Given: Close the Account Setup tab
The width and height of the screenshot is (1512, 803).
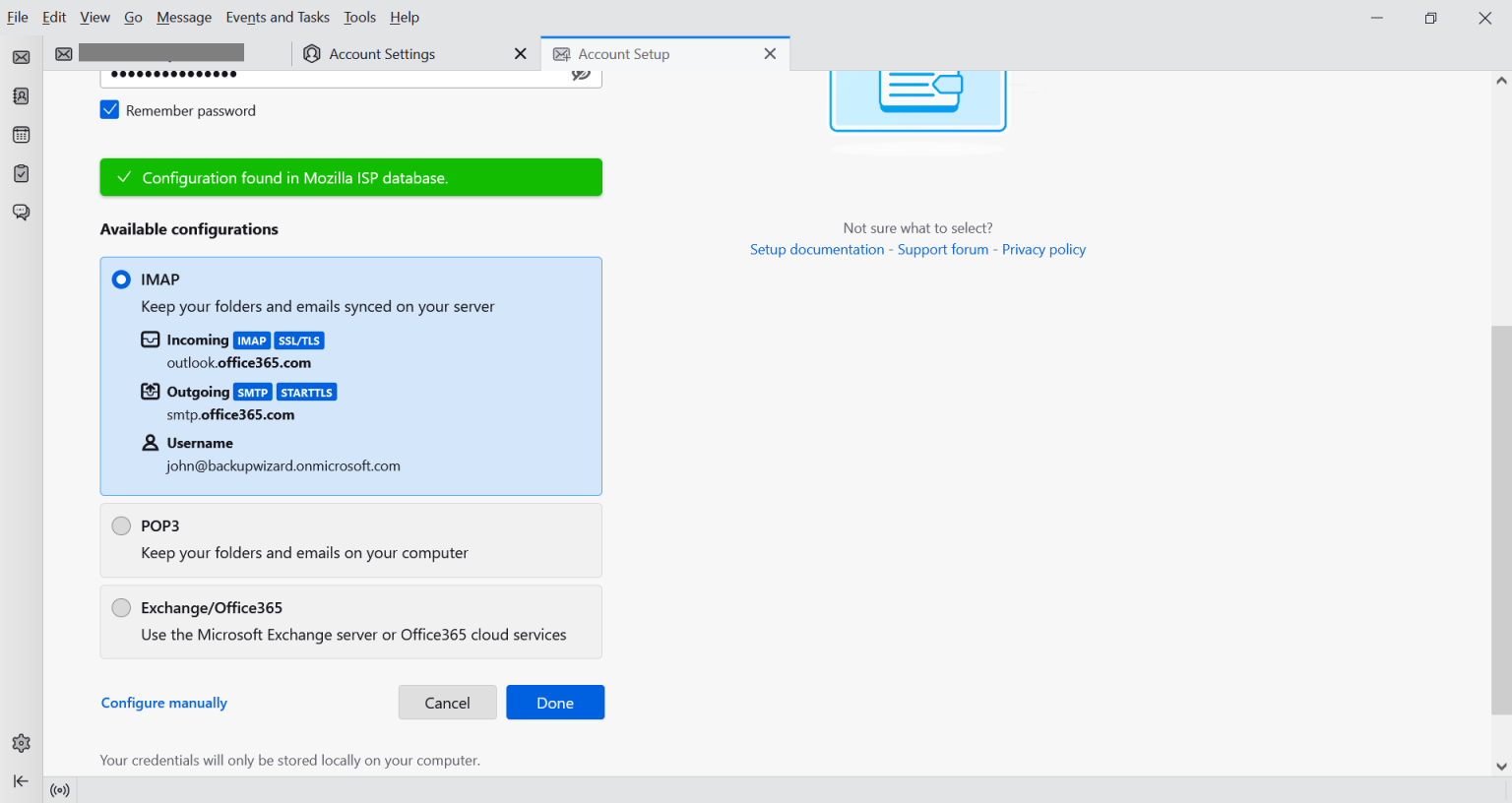Looking at the screenshot, I should pos(770,54).
